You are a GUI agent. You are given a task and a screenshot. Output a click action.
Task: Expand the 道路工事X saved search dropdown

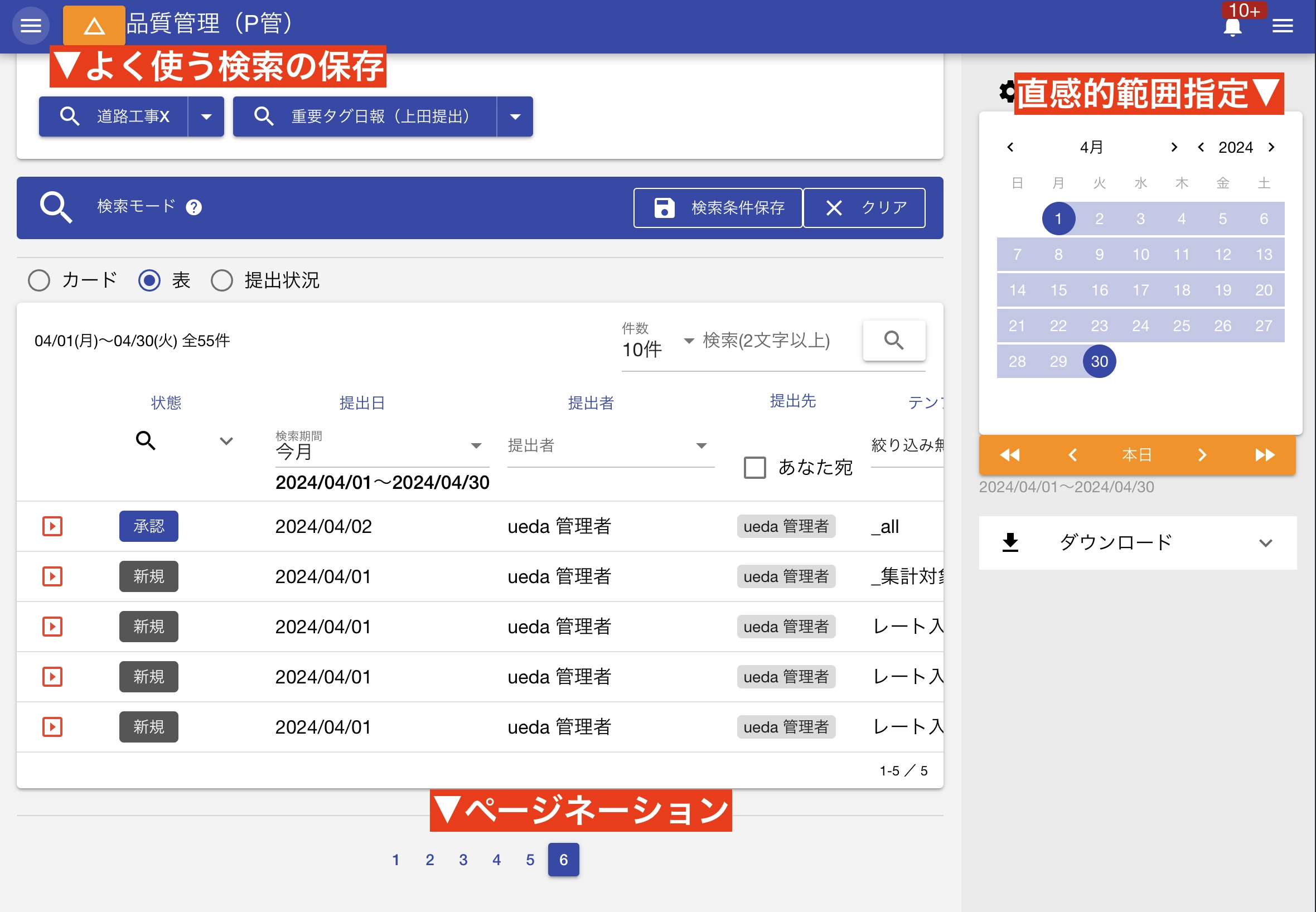click(x=206, y=116)
